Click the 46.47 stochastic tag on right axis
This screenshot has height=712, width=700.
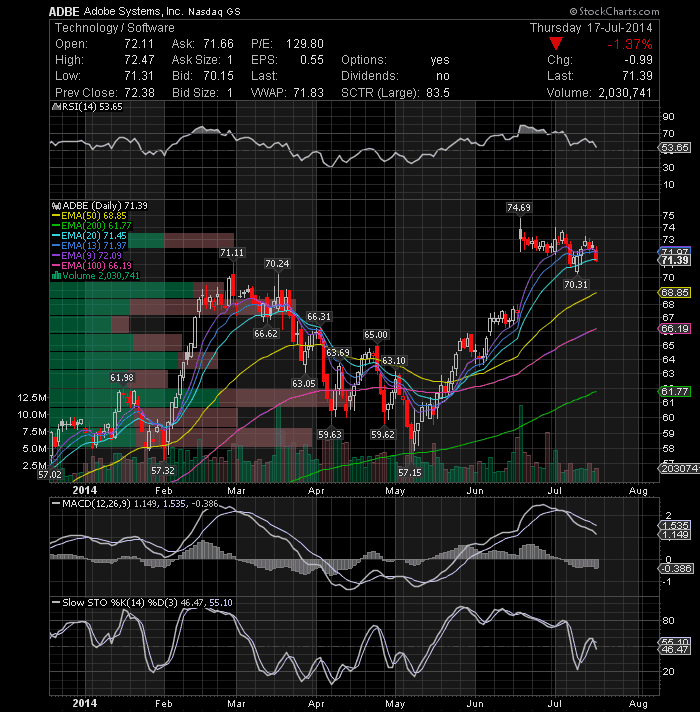click(x=675, y=650)
